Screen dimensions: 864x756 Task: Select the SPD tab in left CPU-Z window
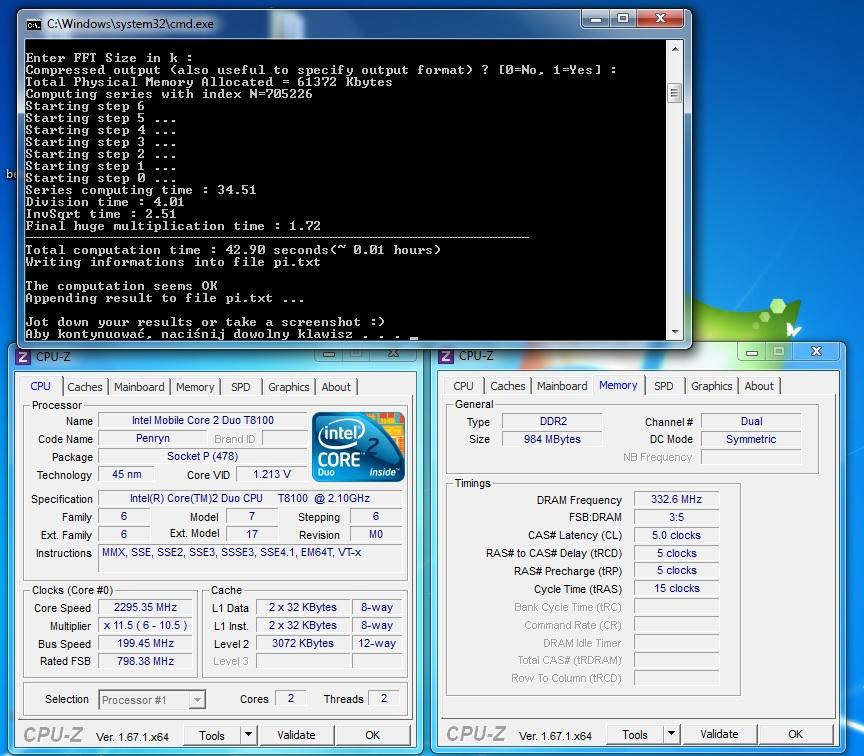(241, 387)
